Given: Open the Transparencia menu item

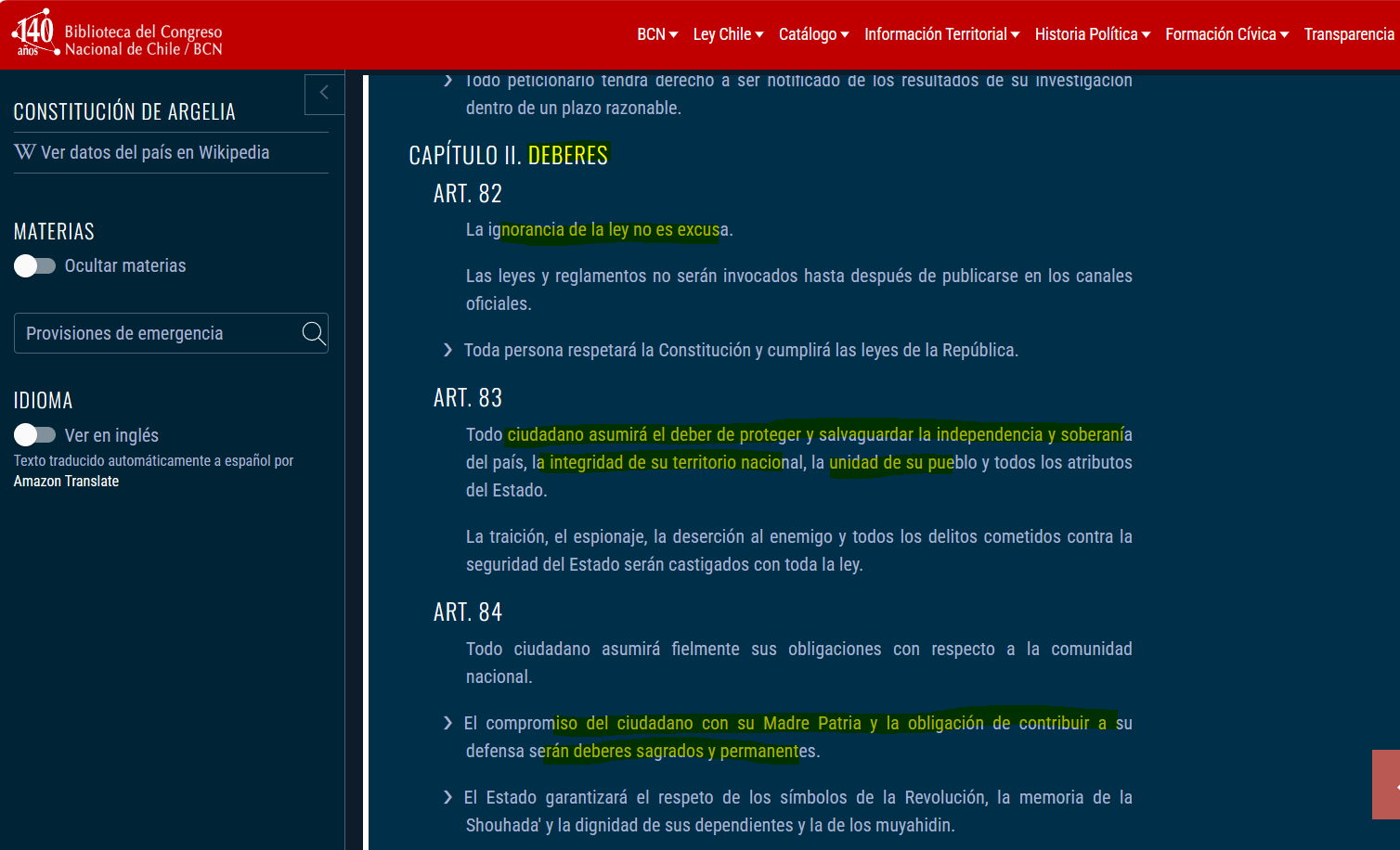Looking at the screenshot, I should (1349, 34).
